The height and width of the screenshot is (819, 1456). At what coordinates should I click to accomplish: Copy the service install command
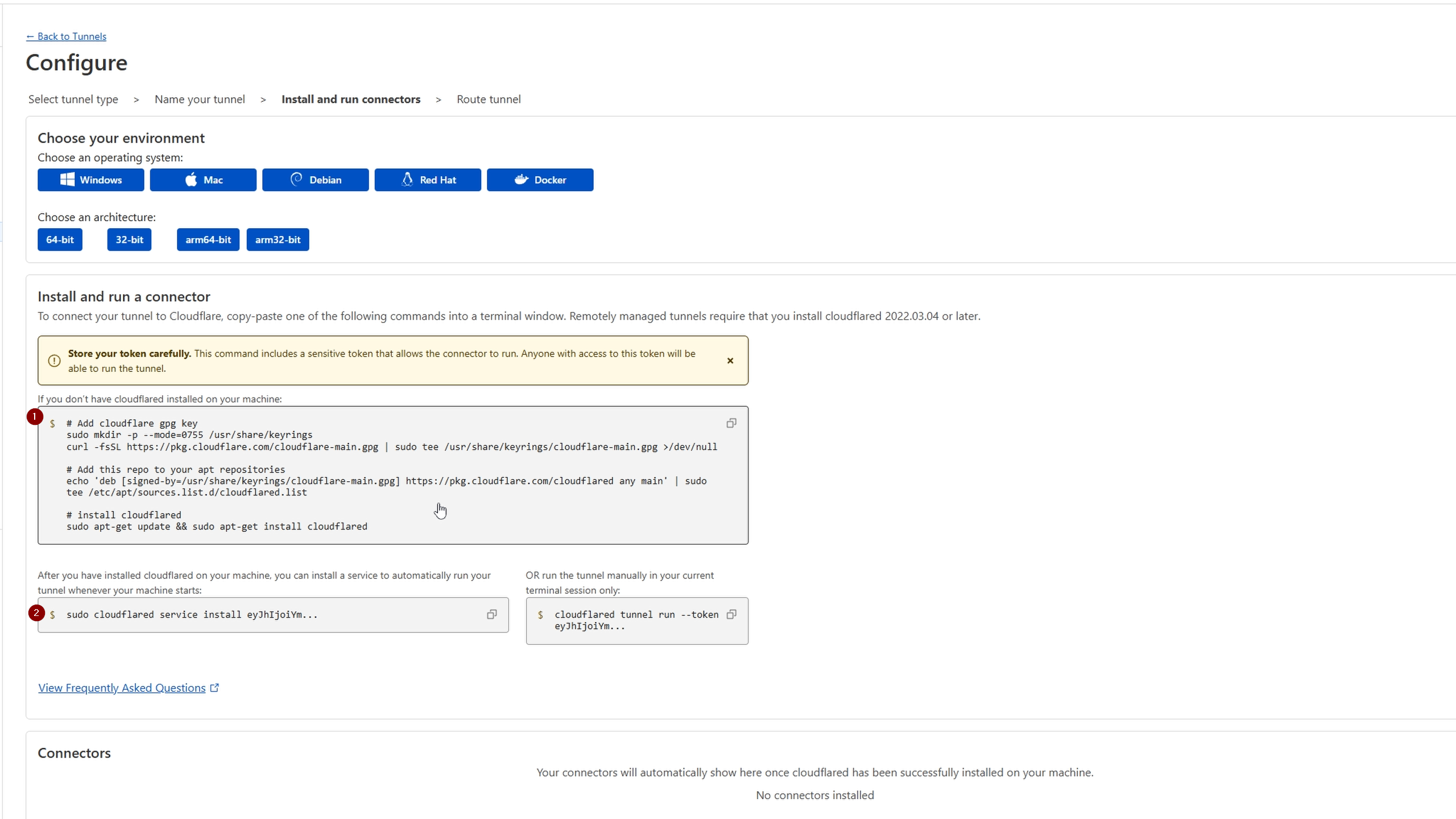[492, 614]
